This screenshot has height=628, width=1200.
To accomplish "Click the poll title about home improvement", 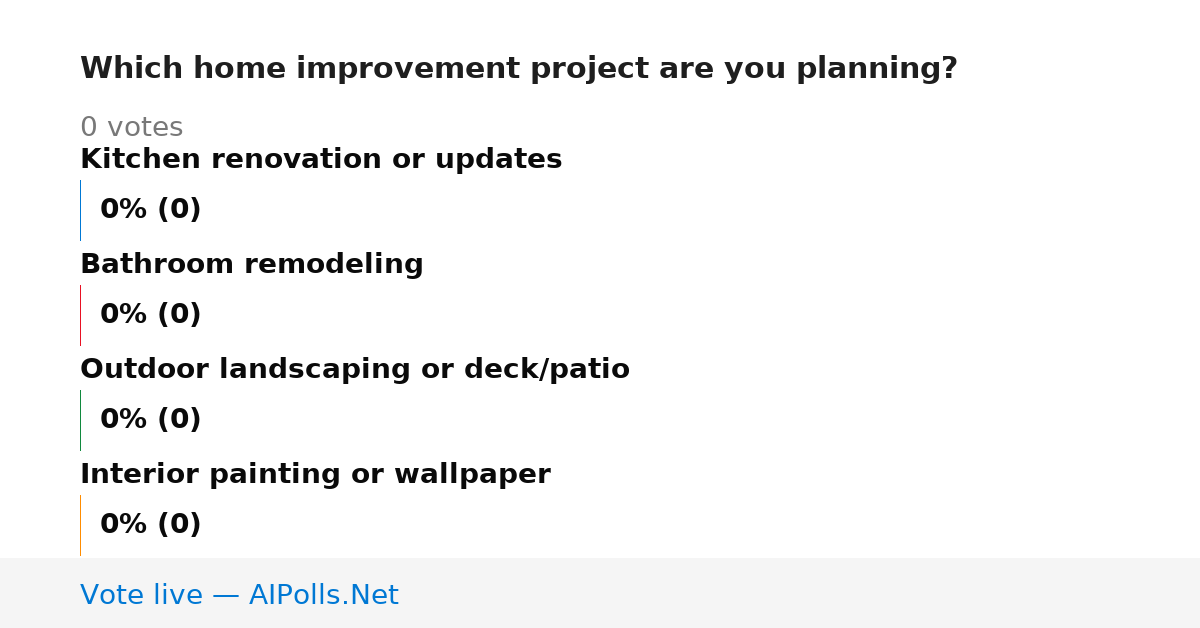I will (519, 69).
